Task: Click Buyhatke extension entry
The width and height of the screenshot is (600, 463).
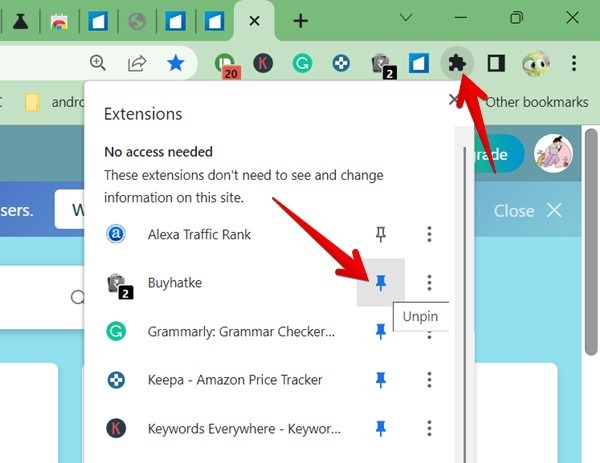Action: 175,283
